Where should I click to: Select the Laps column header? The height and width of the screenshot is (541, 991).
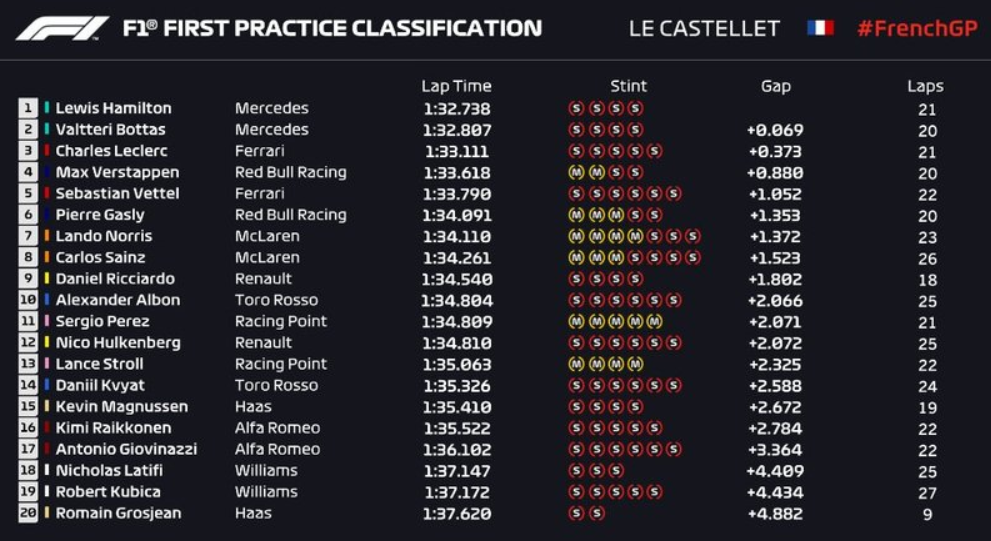[925, 86]
